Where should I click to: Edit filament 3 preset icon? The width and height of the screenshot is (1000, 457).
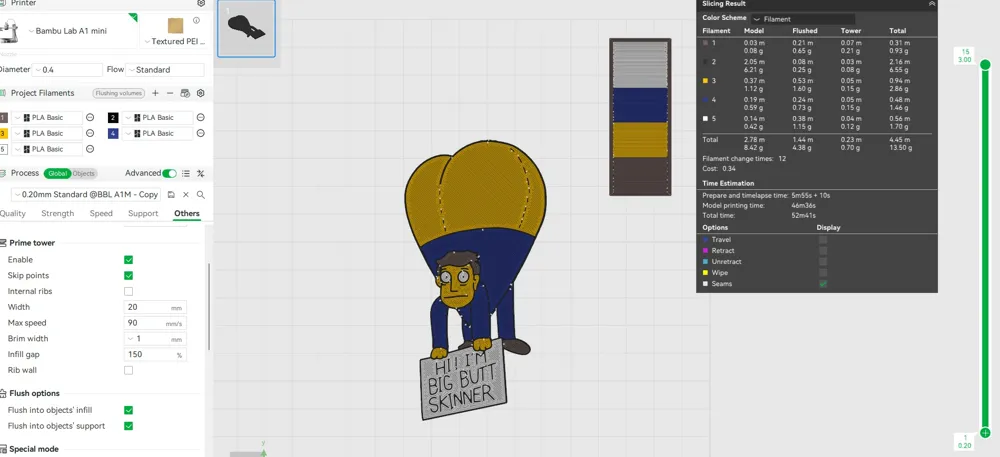pyautogui.click(x=90, y=133)
